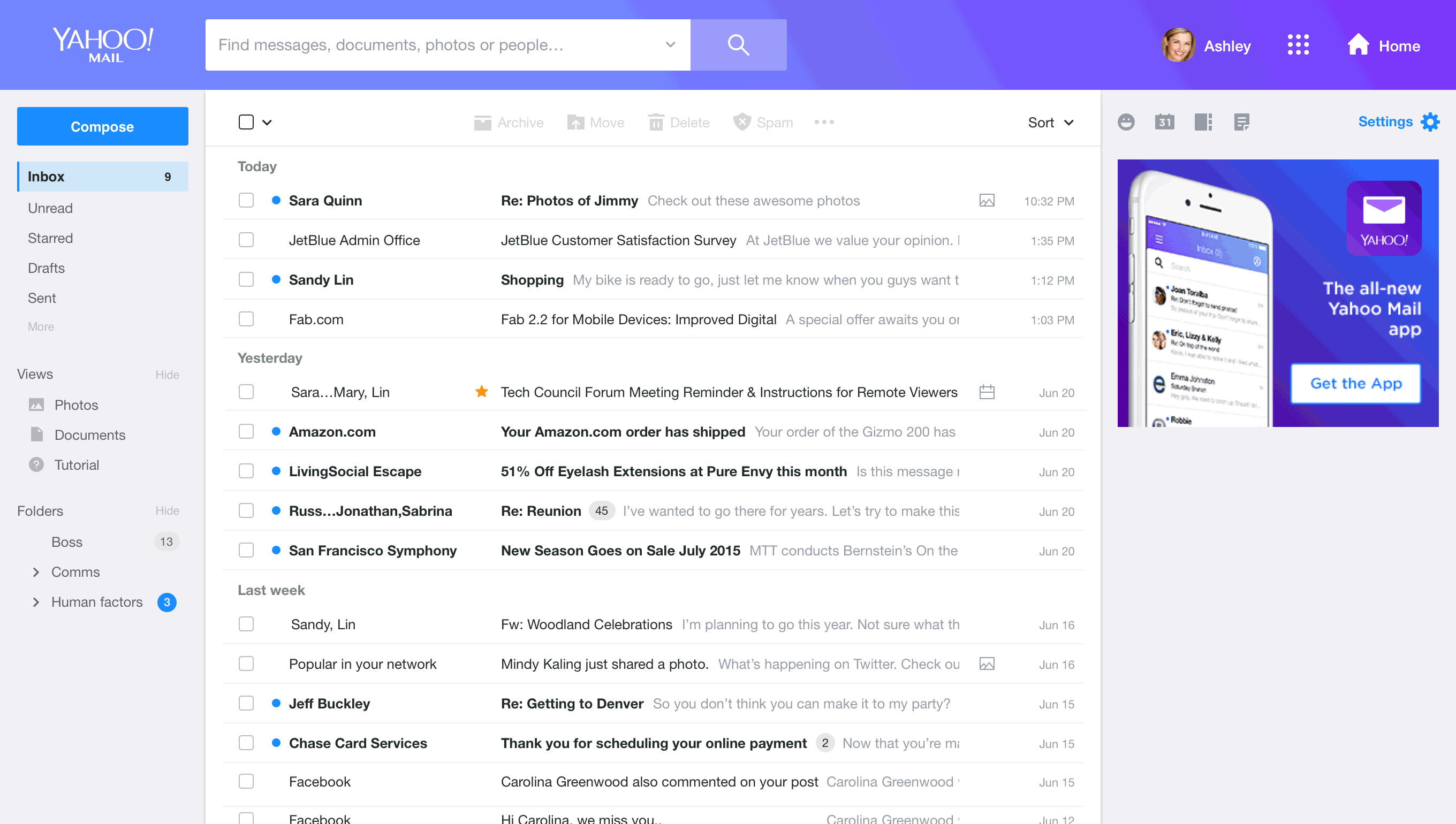Expand the Sort dropdown menu
Viewport: 1456px width, 824px height.
(x=1051, y=122)
